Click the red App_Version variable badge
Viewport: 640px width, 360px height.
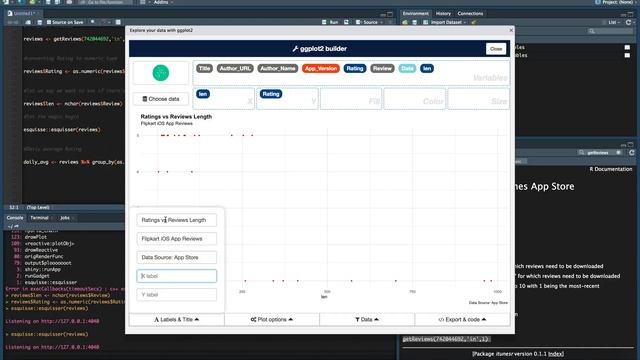tap(321, 69)
